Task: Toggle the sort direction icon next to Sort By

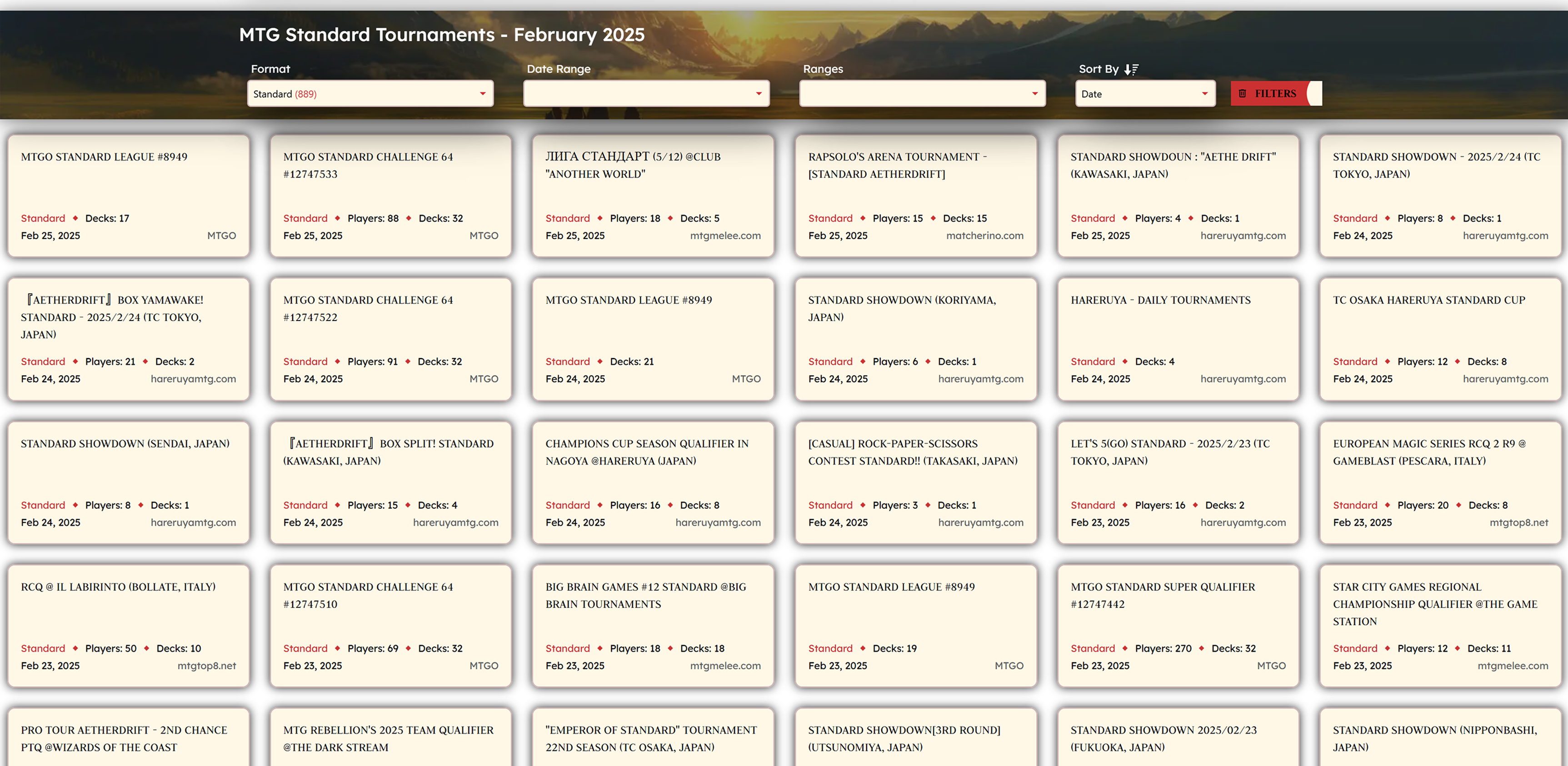Action: point(1131,70)
